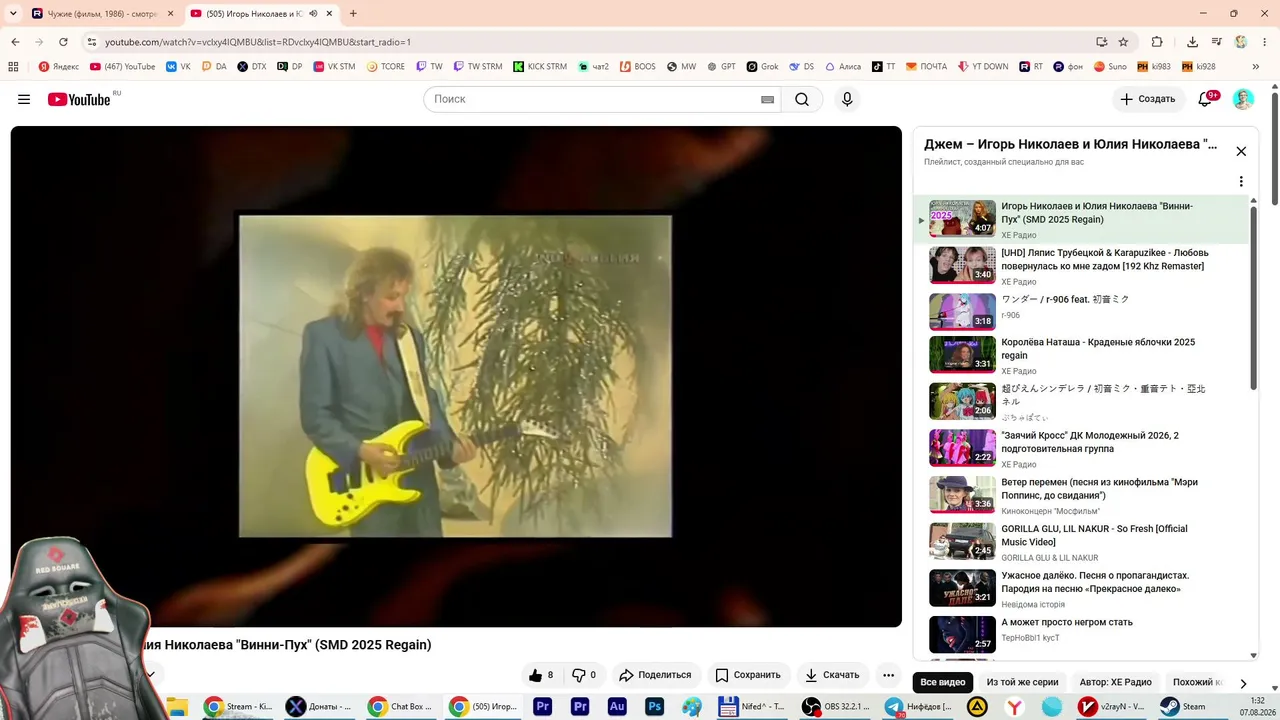Switch to the Чужие (фильм, 1986) tab
The image size is (1280, 720).
[102, 14]
